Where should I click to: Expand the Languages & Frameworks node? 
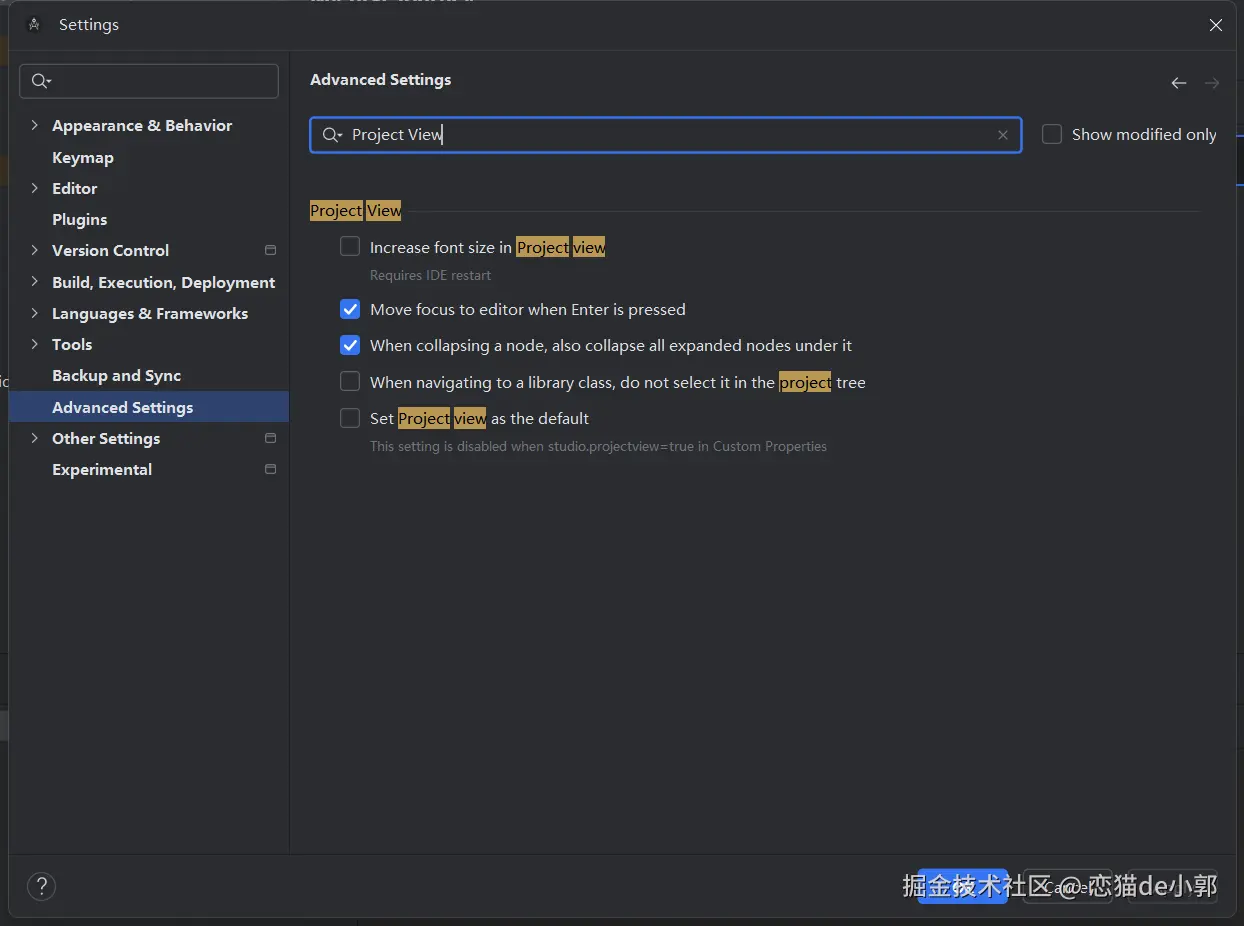pos(35,313)
